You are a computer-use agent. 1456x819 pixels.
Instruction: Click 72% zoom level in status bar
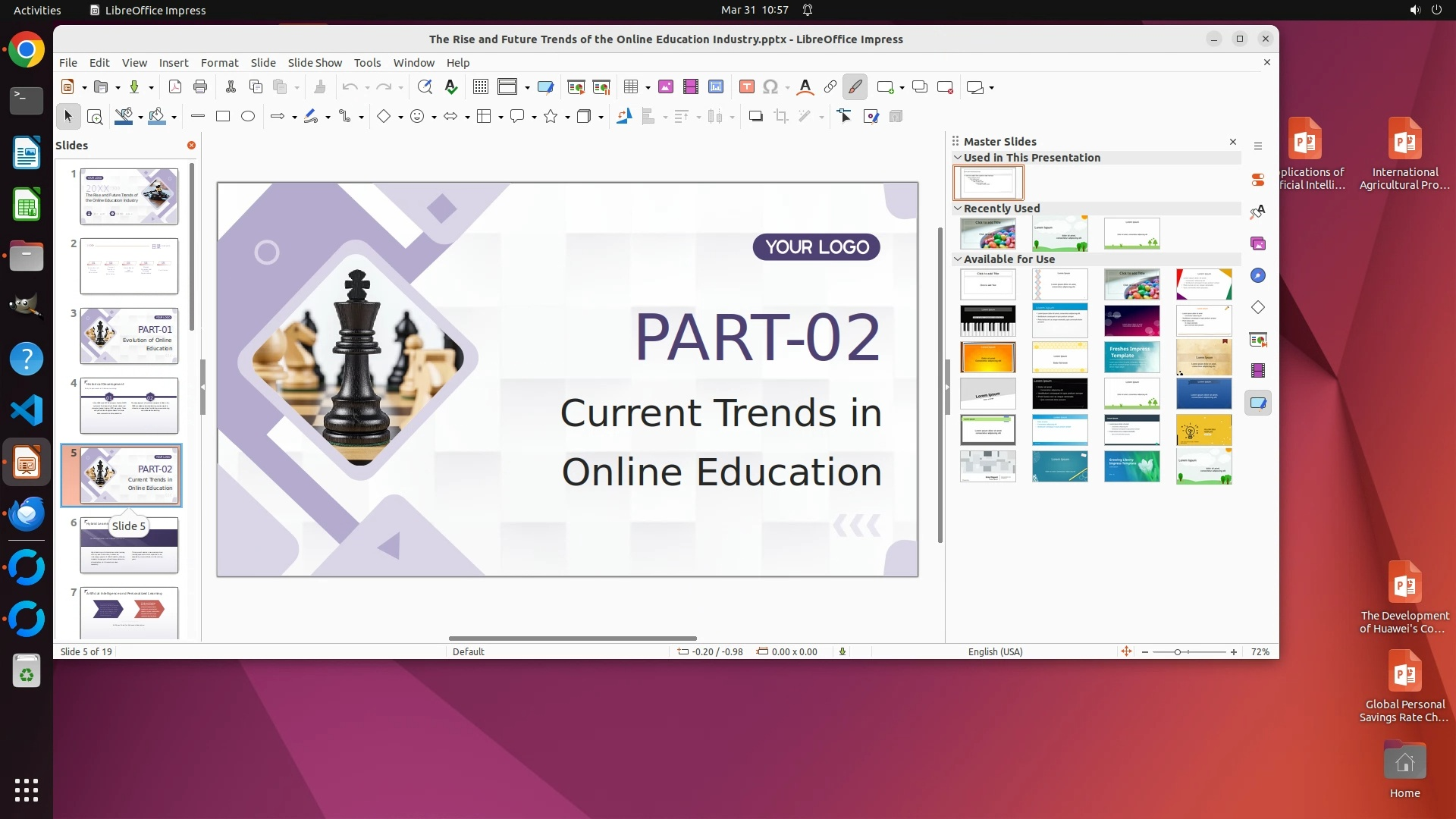tap(1260, 651)
